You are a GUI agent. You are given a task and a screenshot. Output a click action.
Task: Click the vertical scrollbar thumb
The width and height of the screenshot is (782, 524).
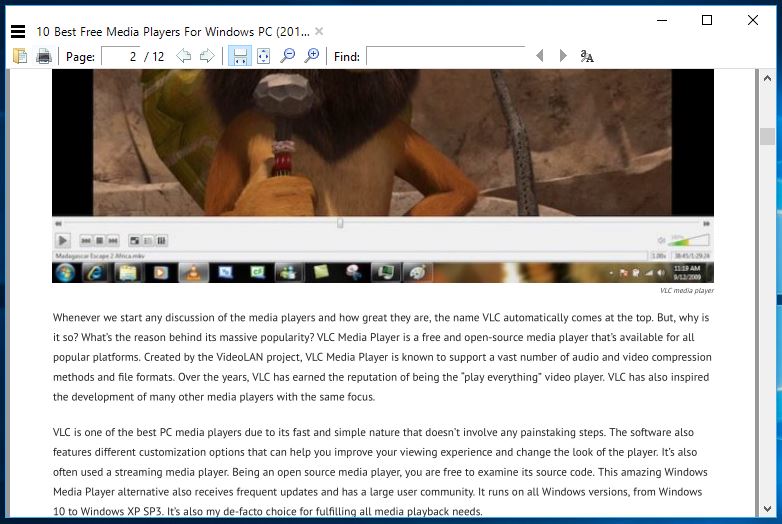pyautogui.click(x=767, y=137)
